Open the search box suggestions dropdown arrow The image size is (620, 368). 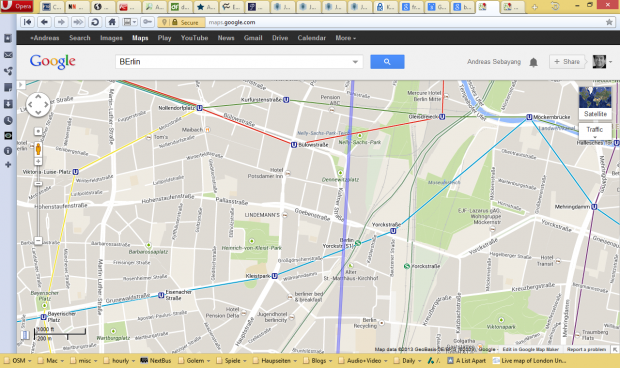tap(355, 62)
